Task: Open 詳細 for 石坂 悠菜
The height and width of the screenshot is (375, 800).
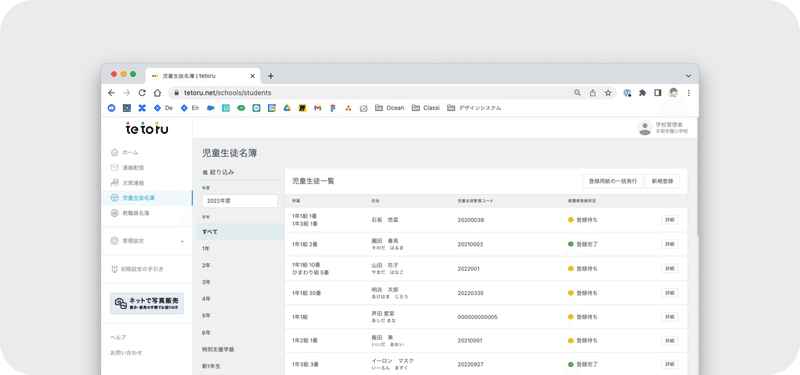Action: [670, 220]
